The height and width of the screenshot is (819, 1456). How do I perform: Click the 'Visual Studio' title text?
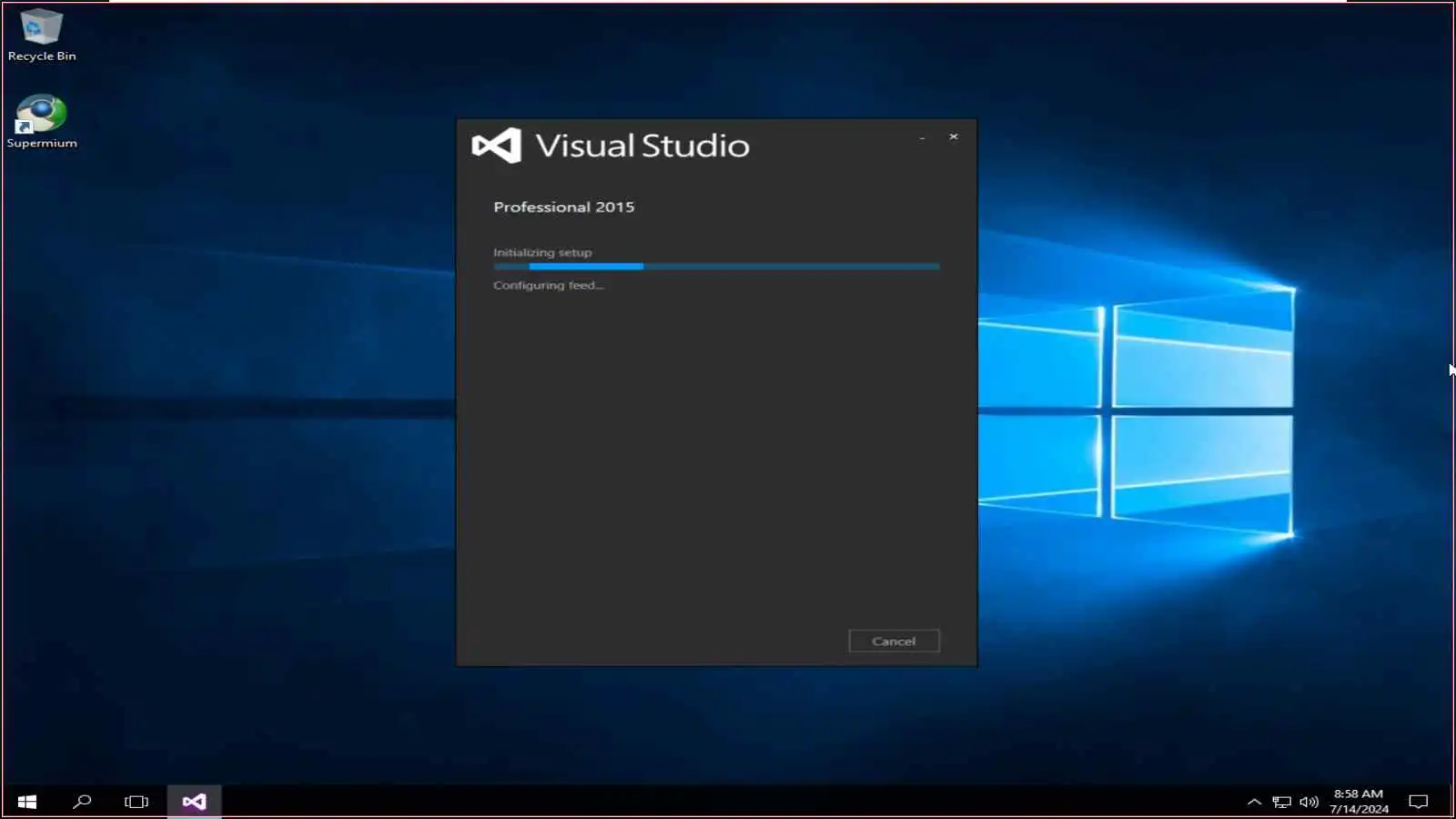(642, 146)
